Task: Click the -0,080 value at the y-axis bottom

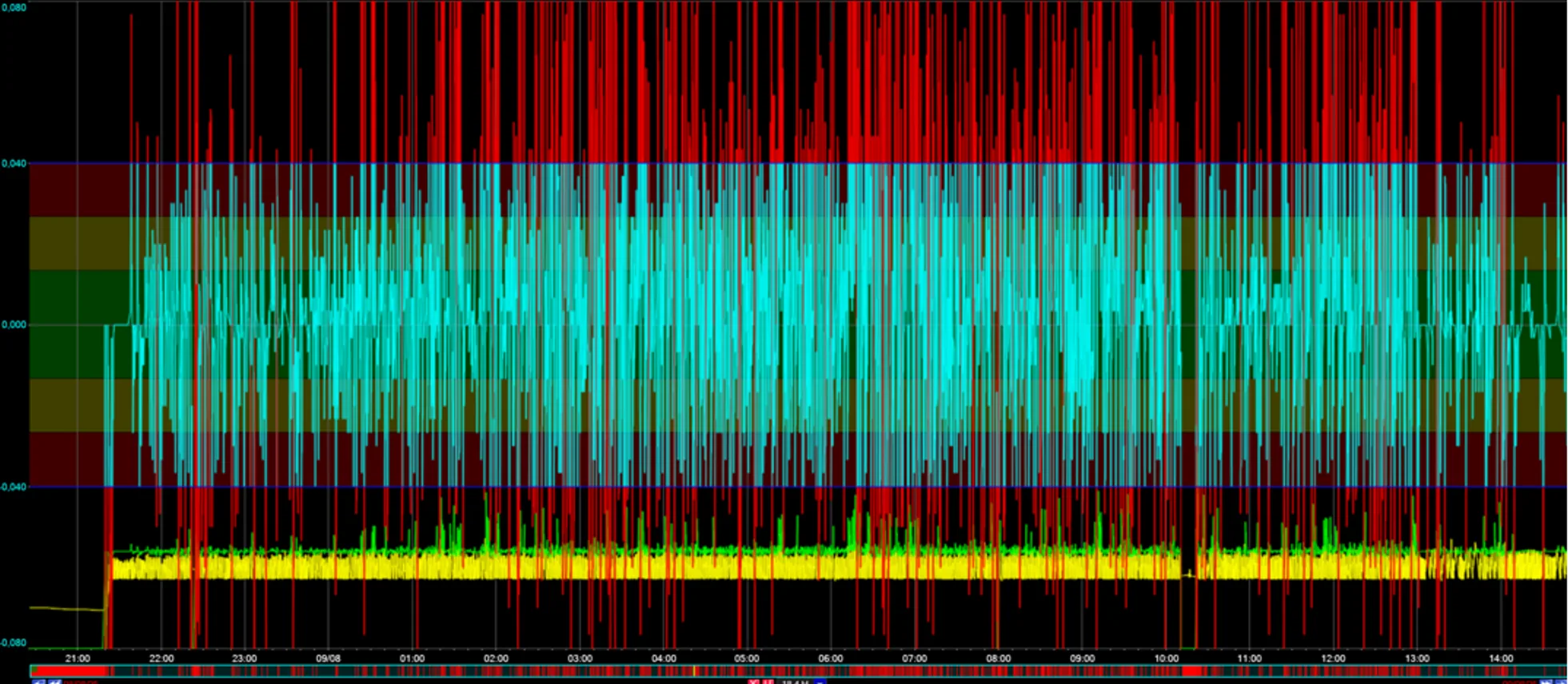Action: pyautogui.click(x=13, y=642)
